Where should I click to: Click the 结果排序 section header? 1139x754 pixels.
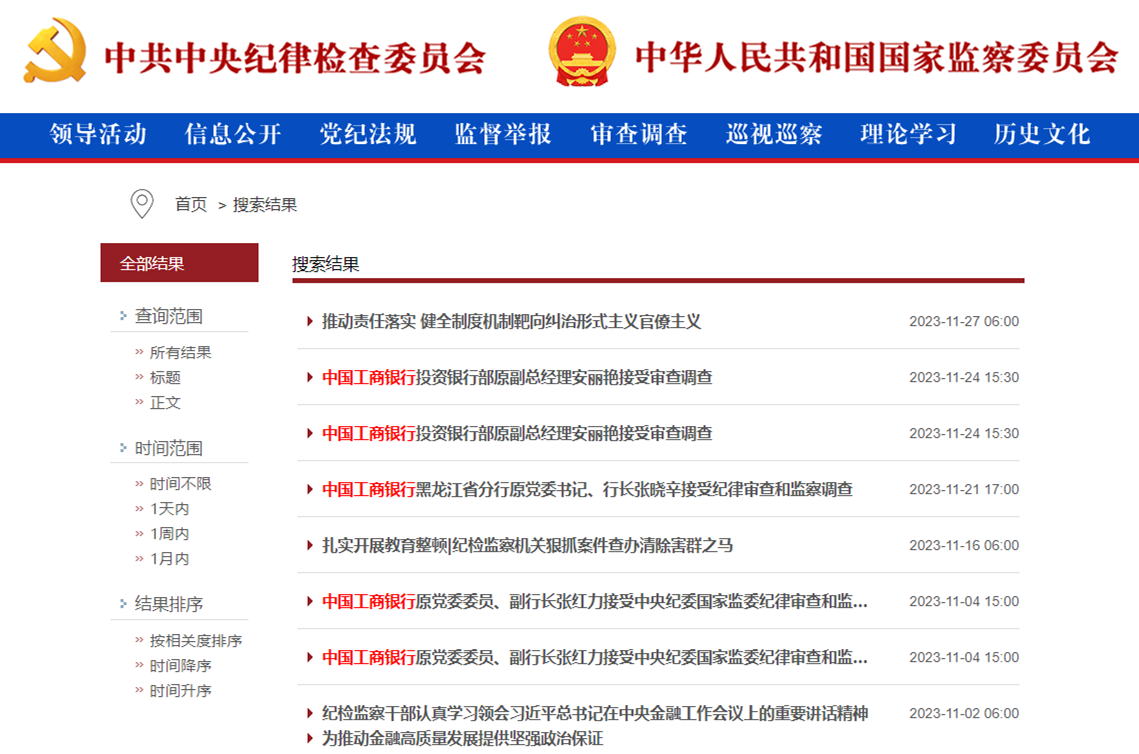click(x=169, y=604)
